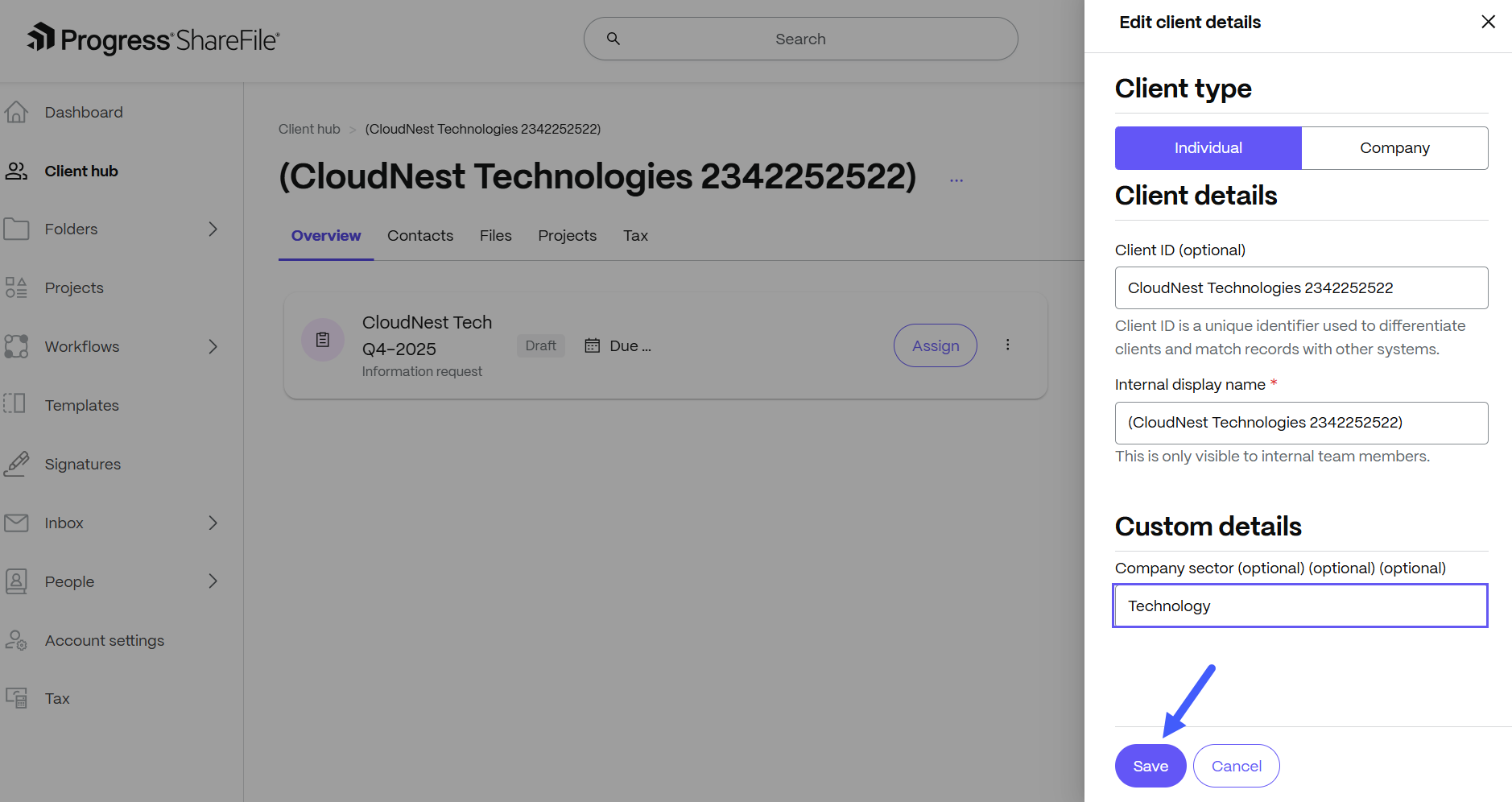The height and width of the screenshot is (802, 1512).
Task: Open the kebab menu on the CloudNest task
Action: click(x=1007, y=345)
